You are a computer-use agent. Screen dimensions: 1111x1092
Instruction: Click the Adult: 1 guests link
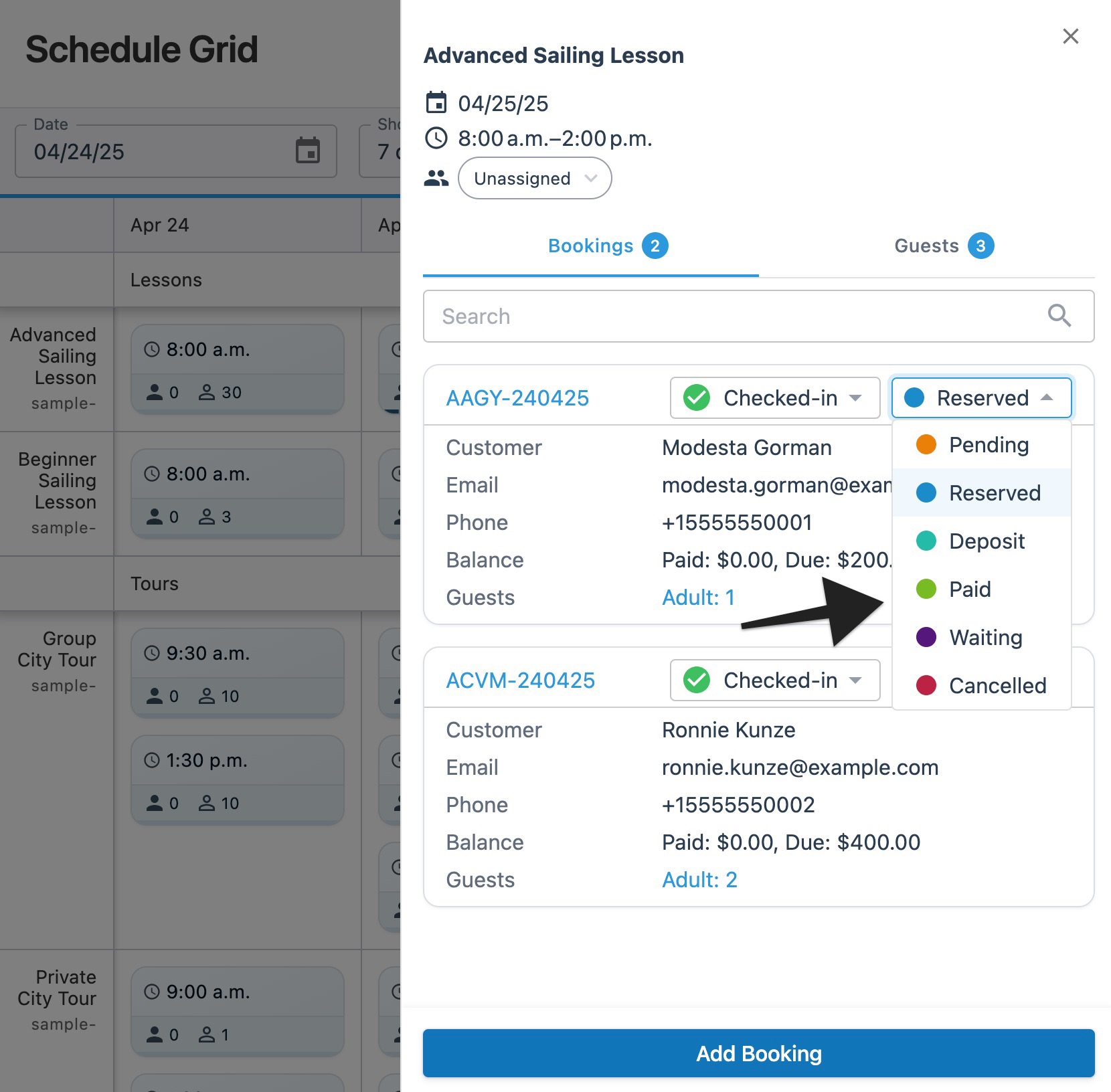pyautogui.click(x=698, y=598)
